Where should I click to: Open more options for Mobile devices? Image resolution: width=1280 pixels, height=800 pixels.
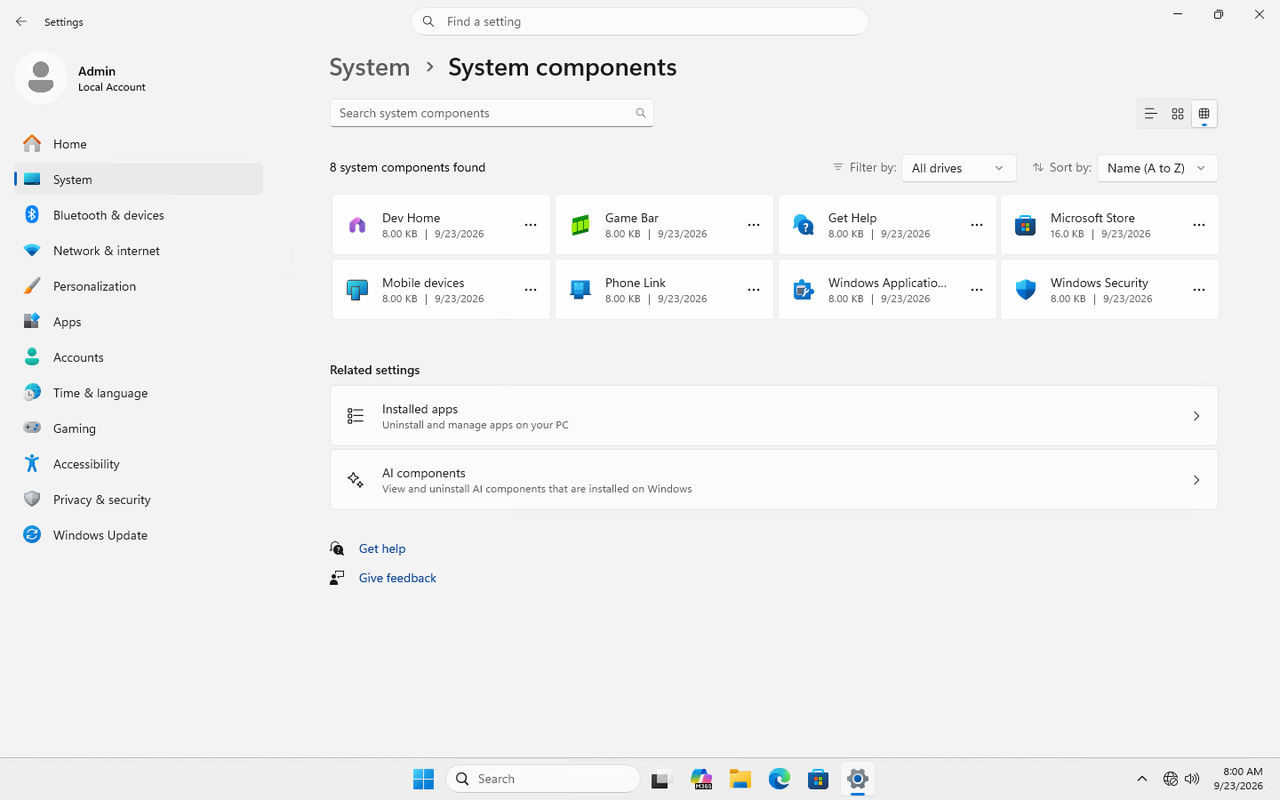(x=531, y=290)
